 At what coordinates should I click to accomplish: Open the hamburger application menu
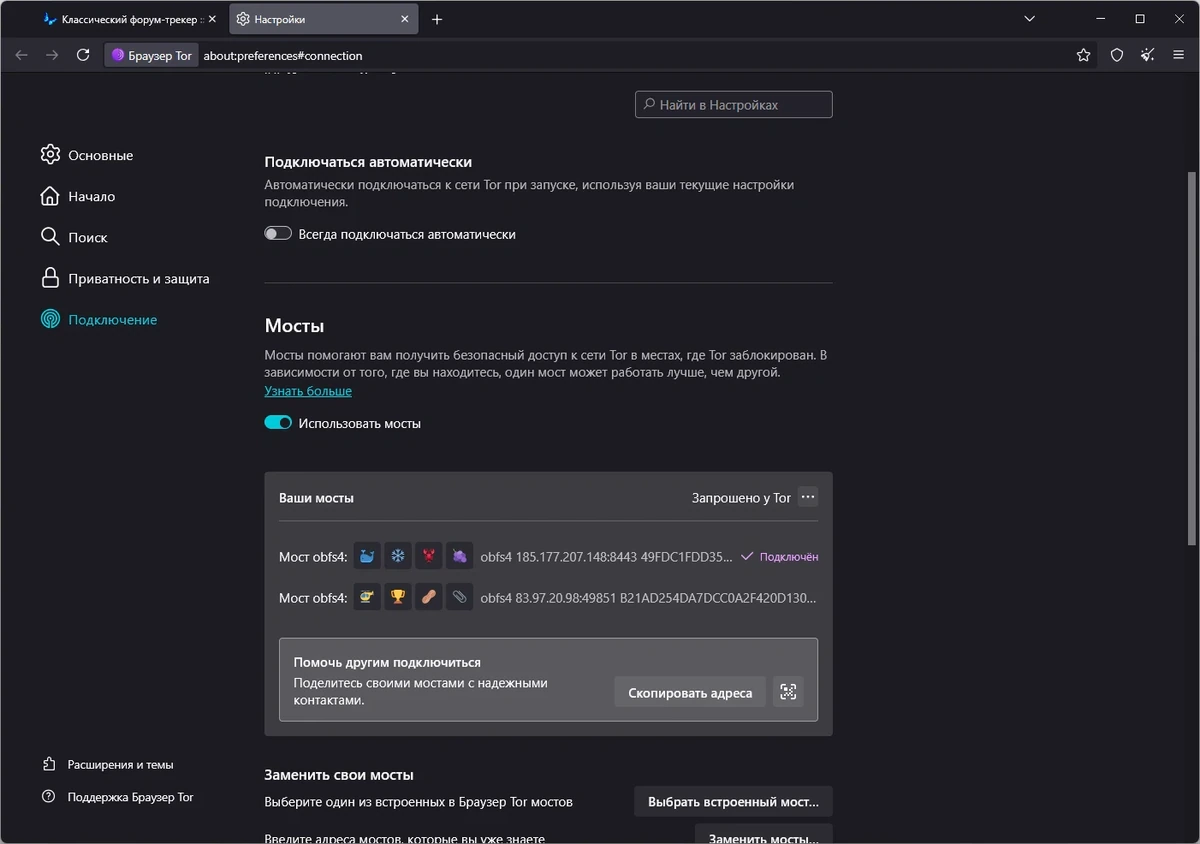click(1179, 55)
